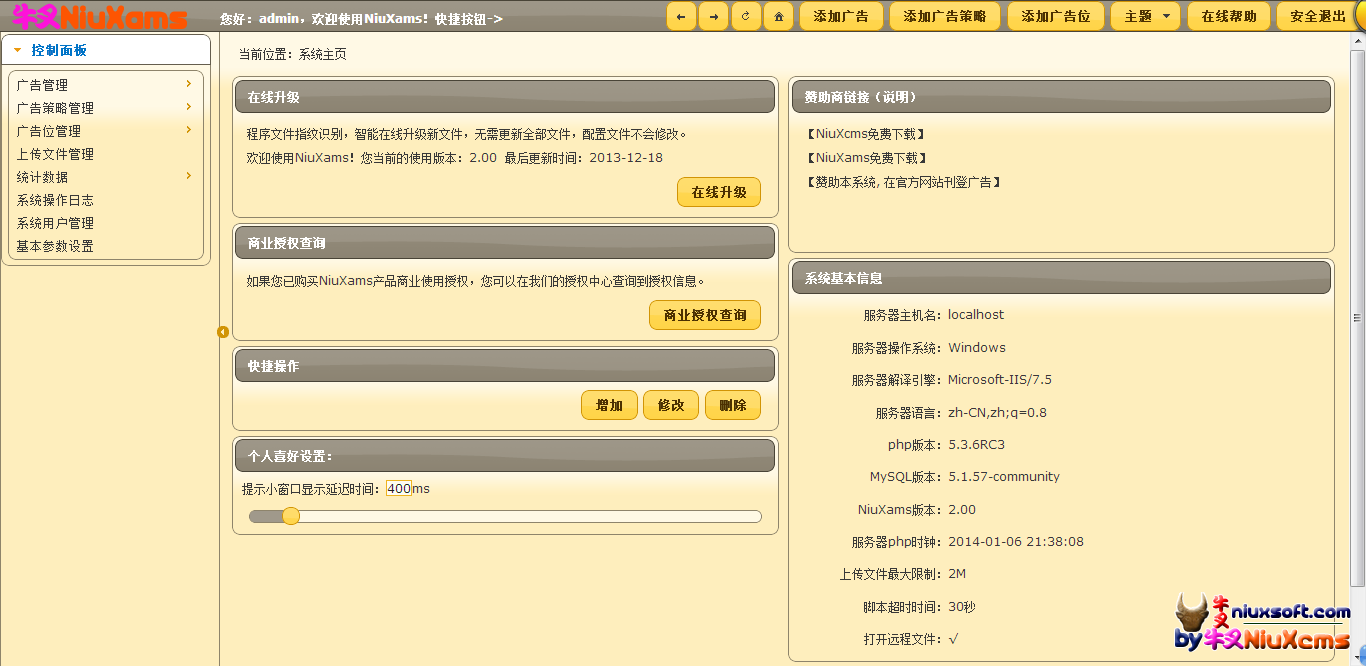Open 广告管理 menu item
Viewport: 1366px width, 666px height.
(43, 85)
